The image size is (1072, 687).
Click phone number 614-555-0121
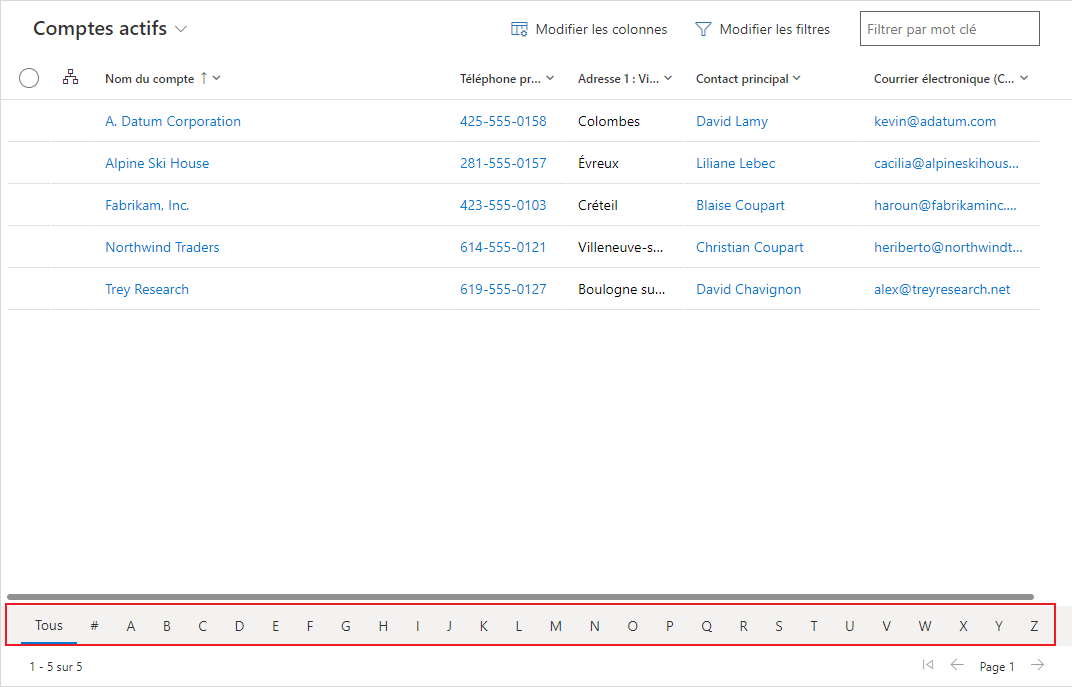503,247
